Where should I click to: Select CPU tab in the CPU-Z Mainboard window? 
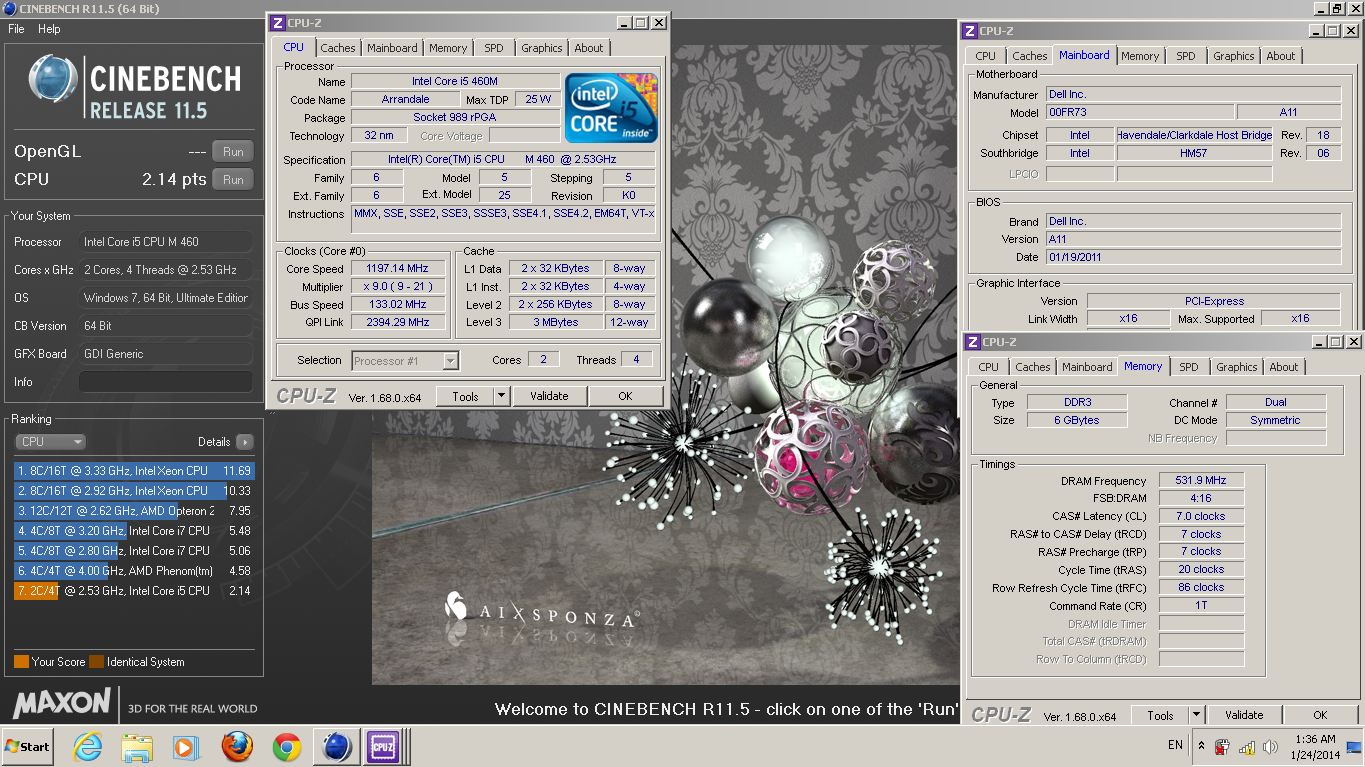coord(986,56)
